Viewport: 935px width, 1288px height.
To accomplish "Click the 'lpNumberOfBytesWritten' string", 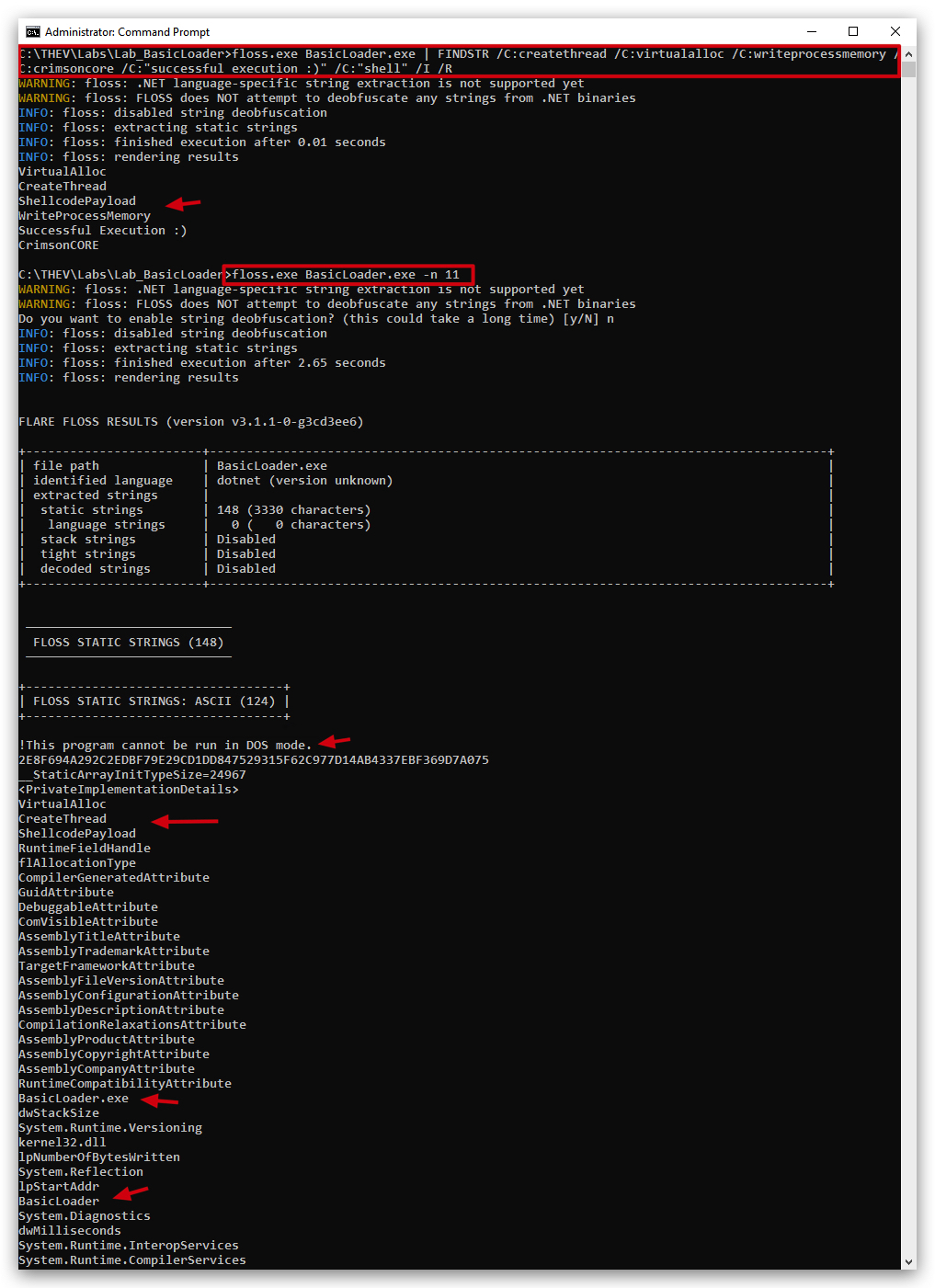I will pyautogui.click(x=99, y=1157).
